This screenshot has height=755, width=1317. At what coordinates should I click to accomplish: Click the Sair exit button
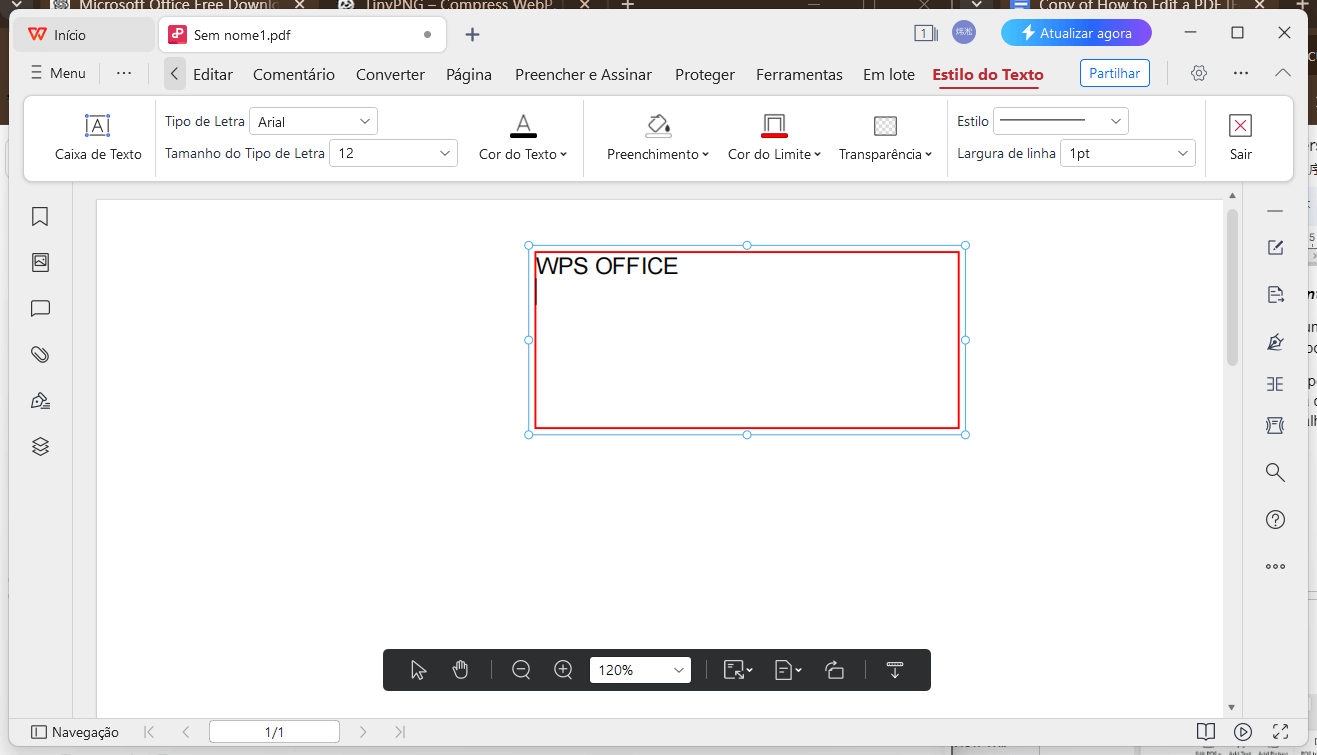(1240, 138)
